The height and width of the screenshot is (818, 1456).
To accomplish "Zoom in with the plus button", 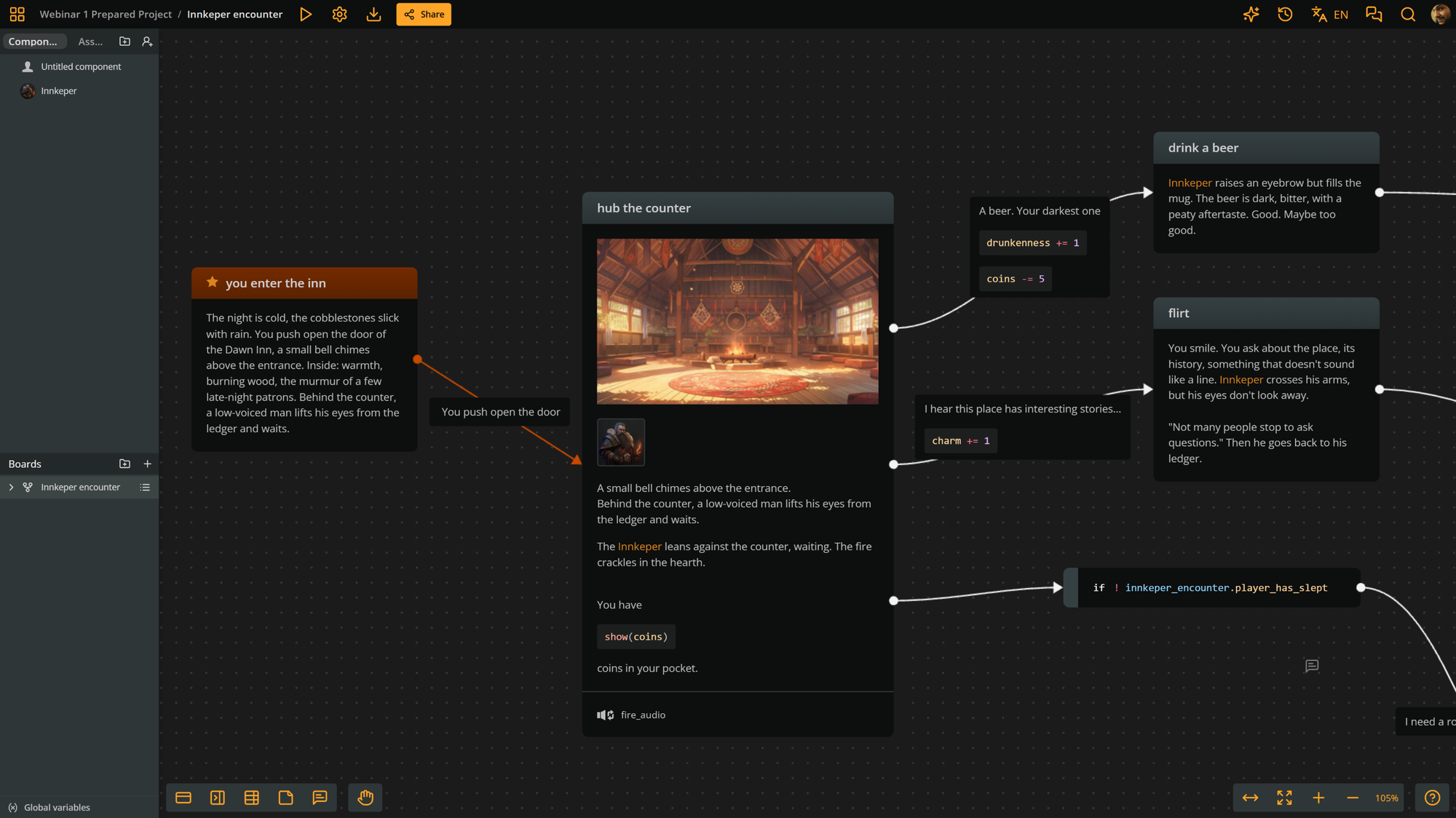I will coord(1318,798).
